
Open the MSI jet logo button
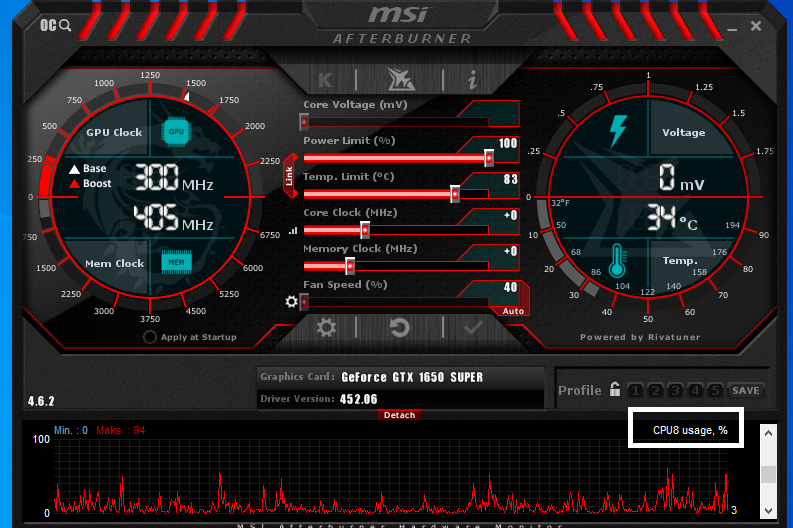(401, 79)
